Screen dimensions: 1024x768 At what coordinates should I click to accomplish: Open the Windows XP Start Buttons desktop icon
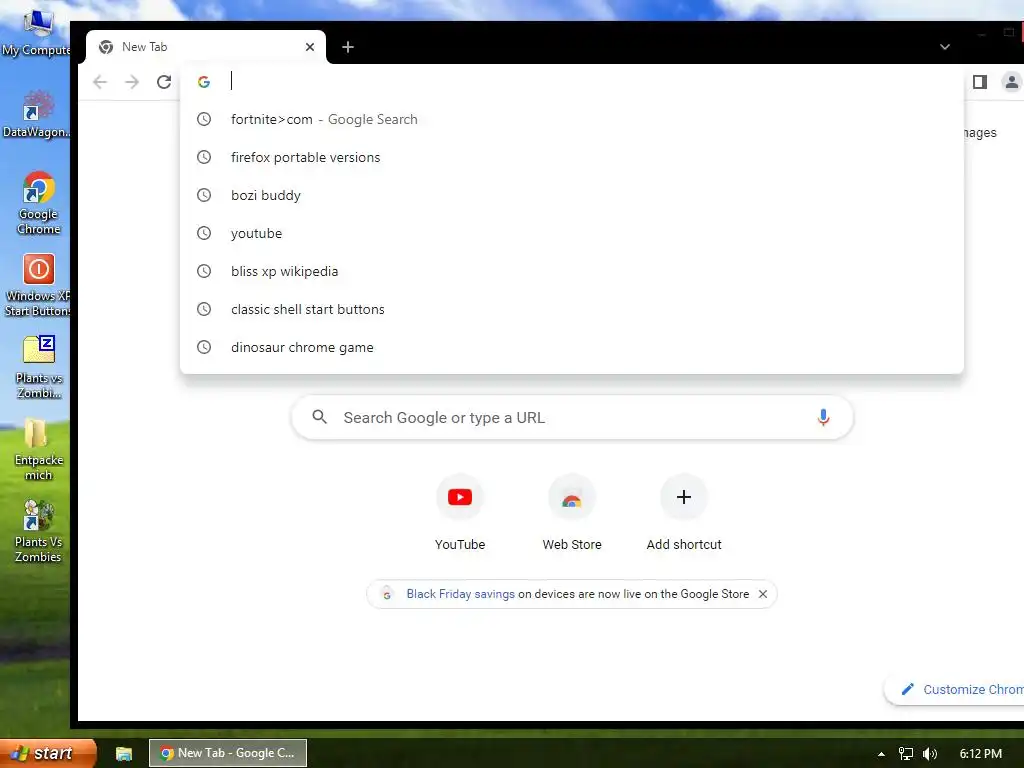click(x=38, y=285)
